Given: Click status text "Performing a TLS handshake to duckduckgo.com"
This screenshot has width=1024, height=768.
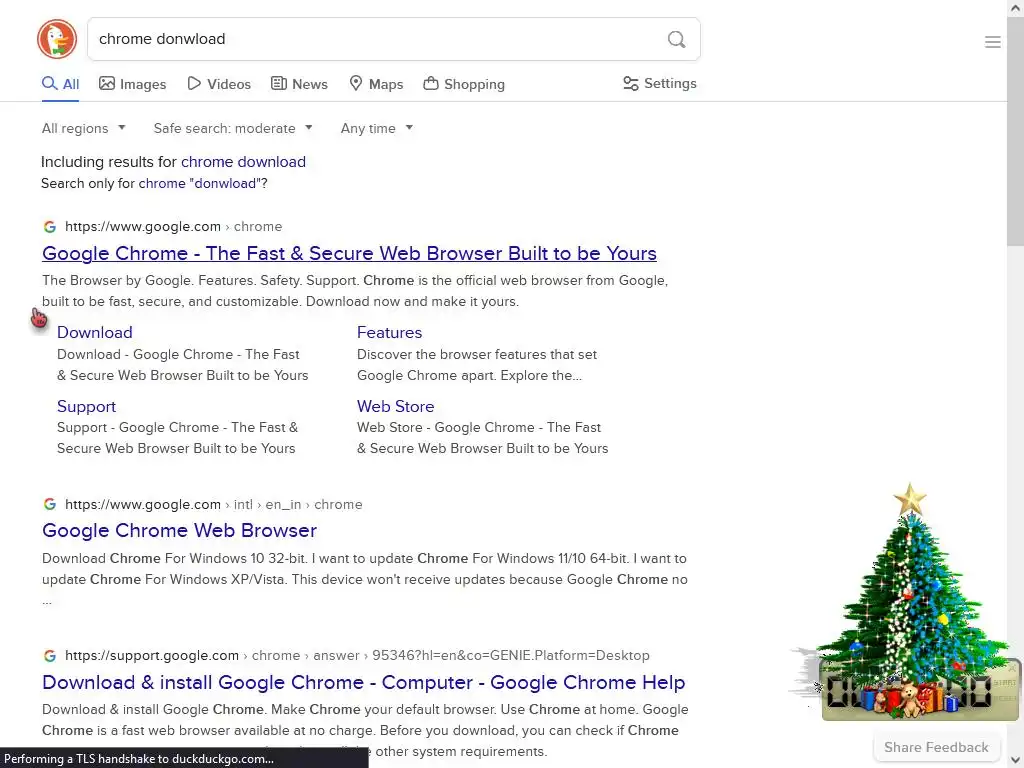Looking at the screenshot, I should [139, 759].
